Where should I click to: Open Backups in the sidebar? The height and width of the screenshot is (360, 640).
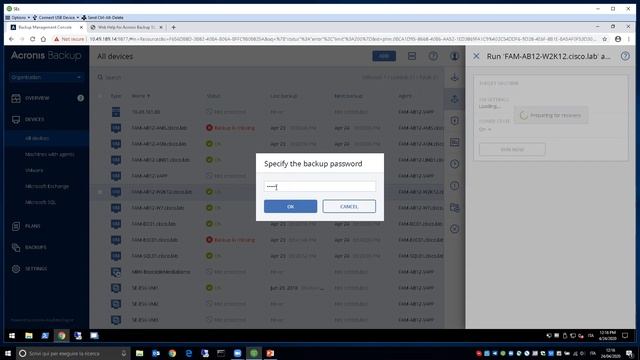click(35, 247)
